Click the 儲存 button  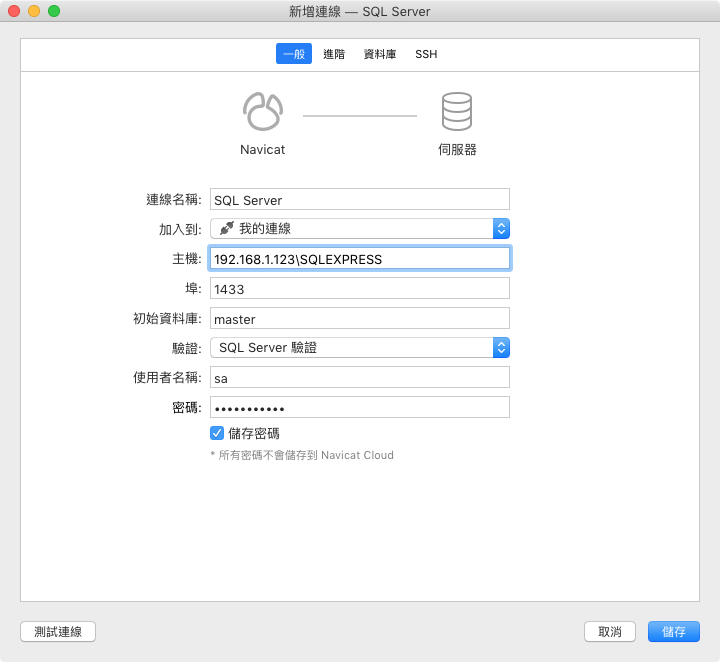pos(673,632)
